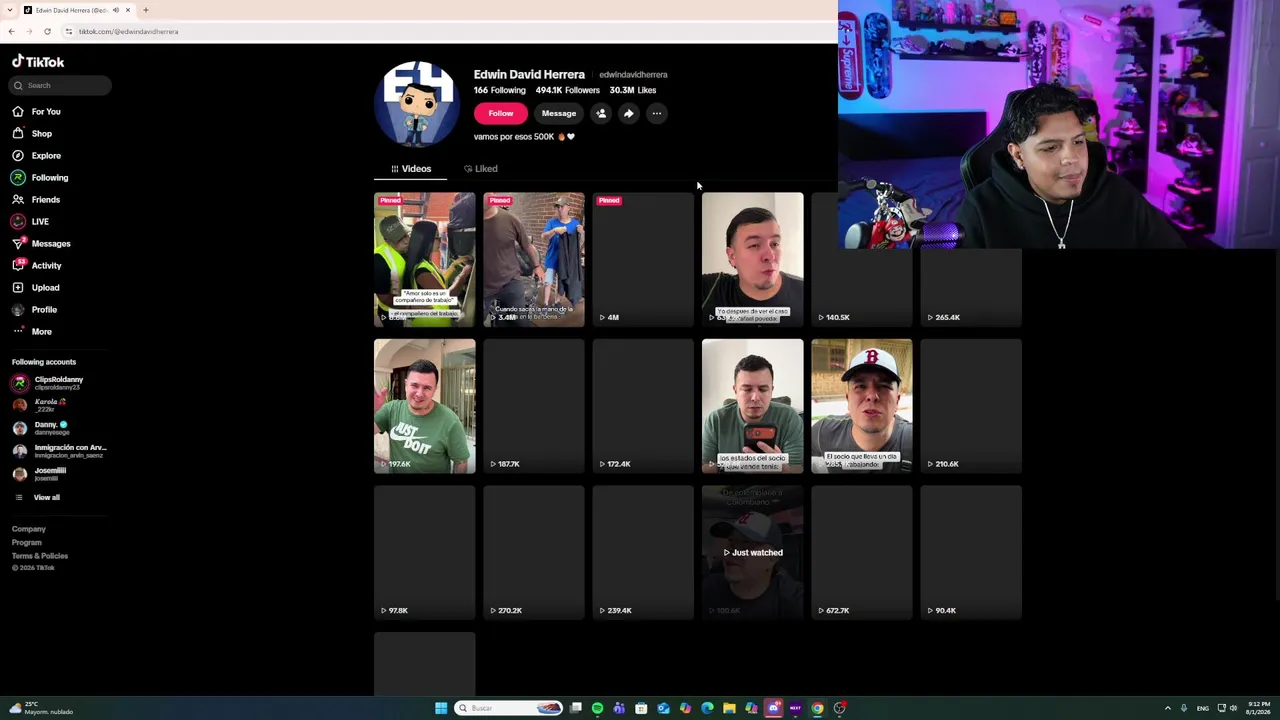1280x720 pixels.
Task: Open Microsoft Edge from the taskbar
Action: [707, 708]
